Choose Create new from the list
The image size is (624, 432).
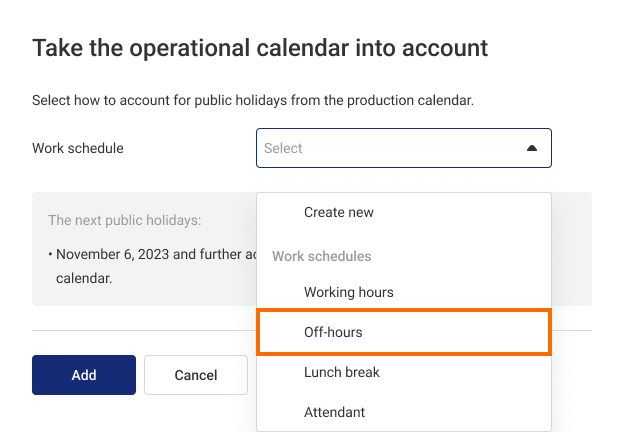click(x=404, y=212)
